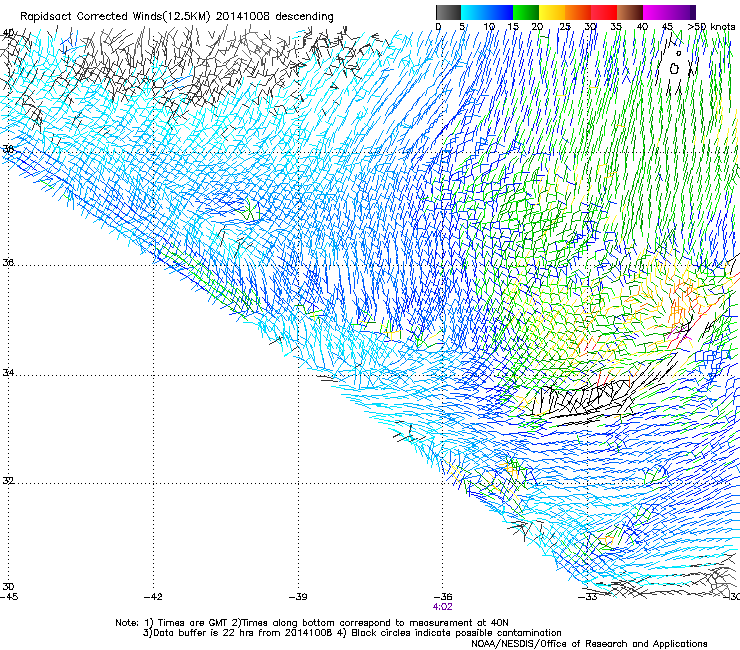Screen dimensions: 740x650
Task: Click the '>50 knots' legend label
Action: coord(711,26)
